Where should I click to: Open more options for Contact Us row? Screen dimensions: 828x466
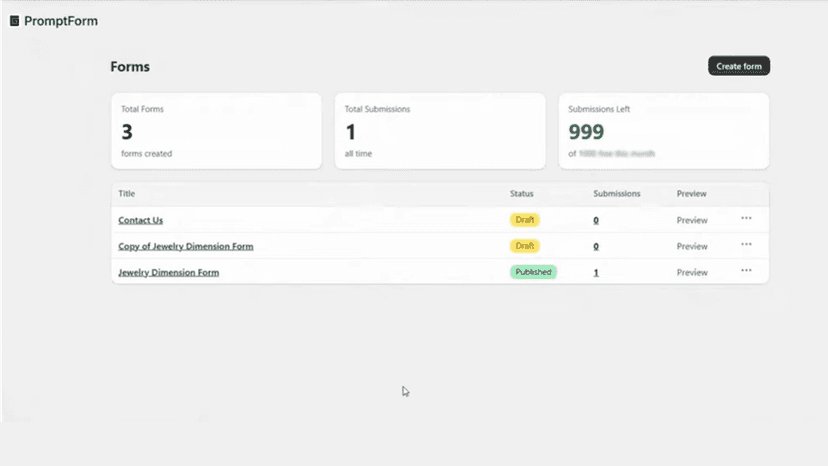tap(746, 218)
